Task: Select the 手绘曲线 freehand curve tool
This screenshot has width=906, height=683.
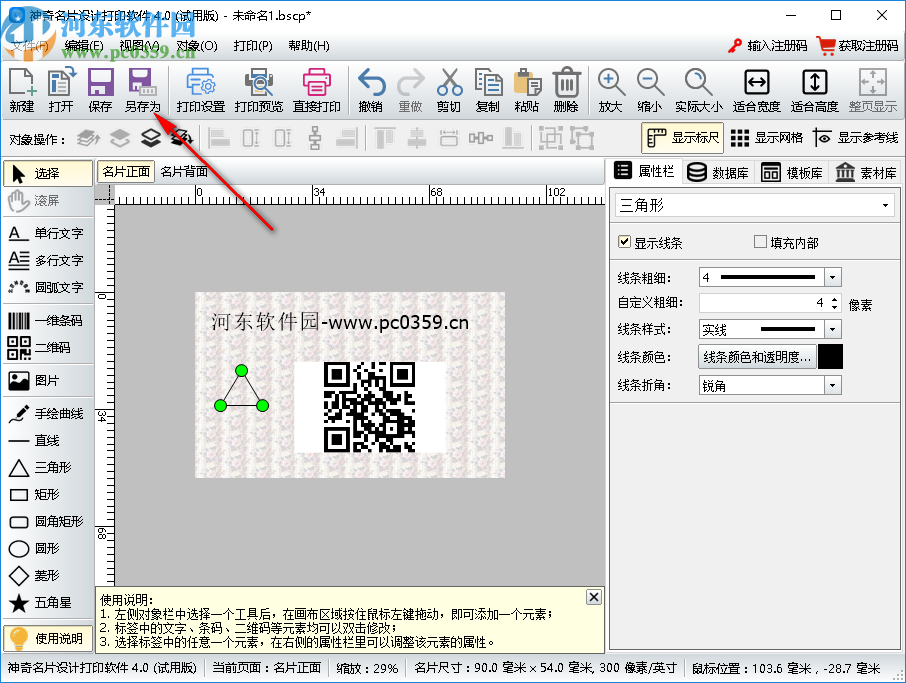Action: click(47, 413)
